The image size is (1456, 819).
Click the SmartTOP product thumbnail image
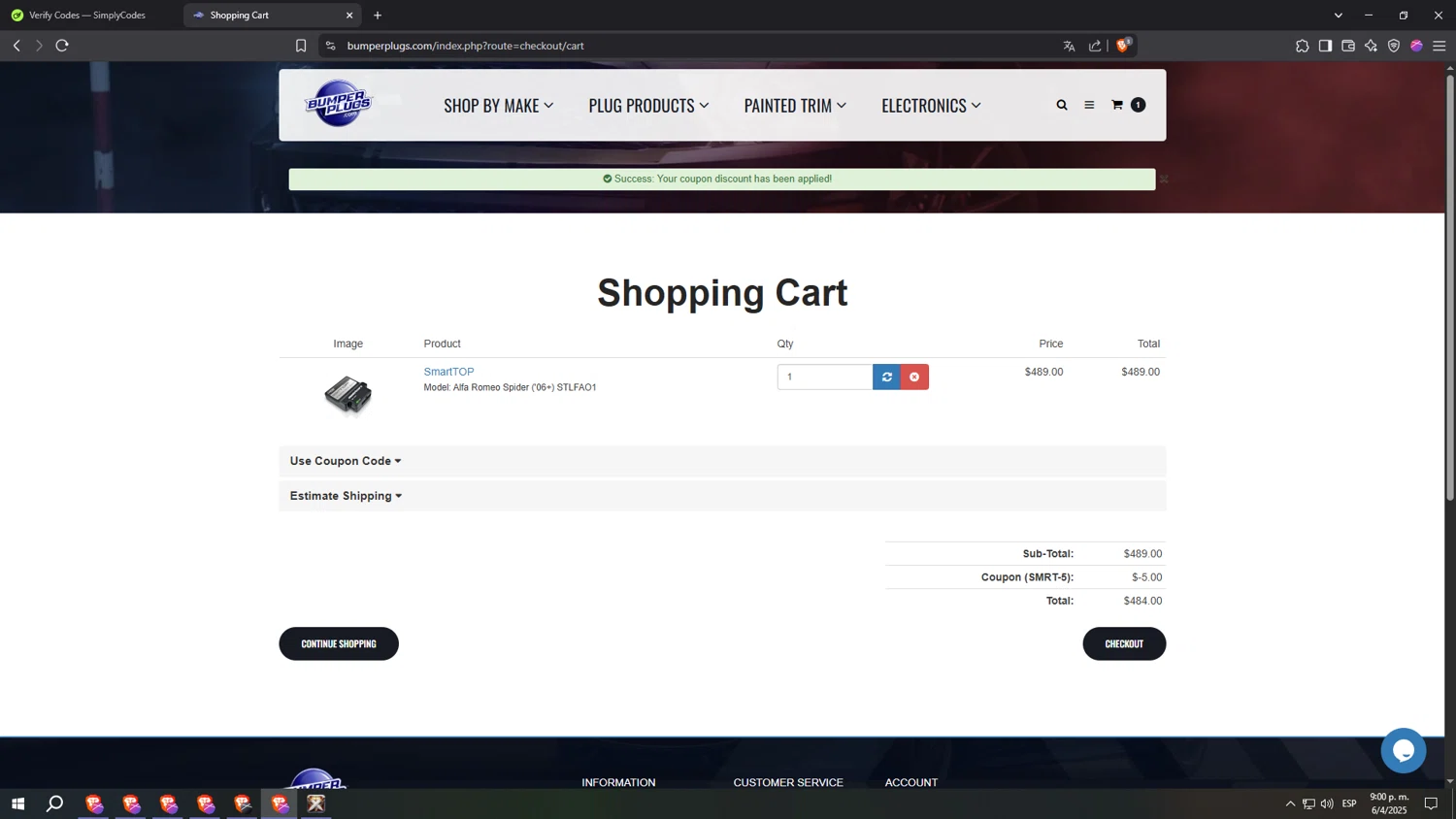[347, 394]
